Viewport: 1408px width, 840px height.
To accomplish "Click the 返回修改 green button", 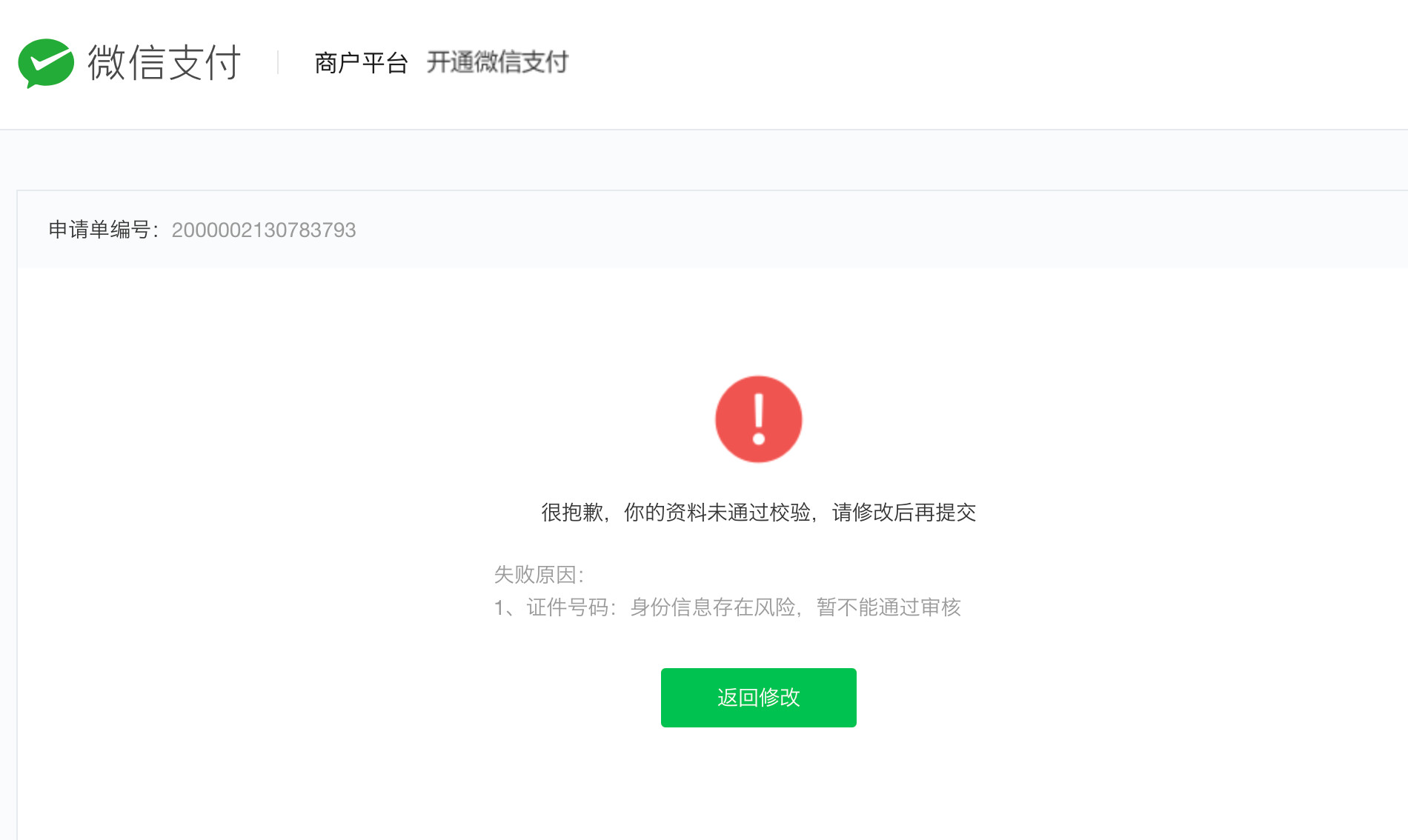I will click(758, 697).
